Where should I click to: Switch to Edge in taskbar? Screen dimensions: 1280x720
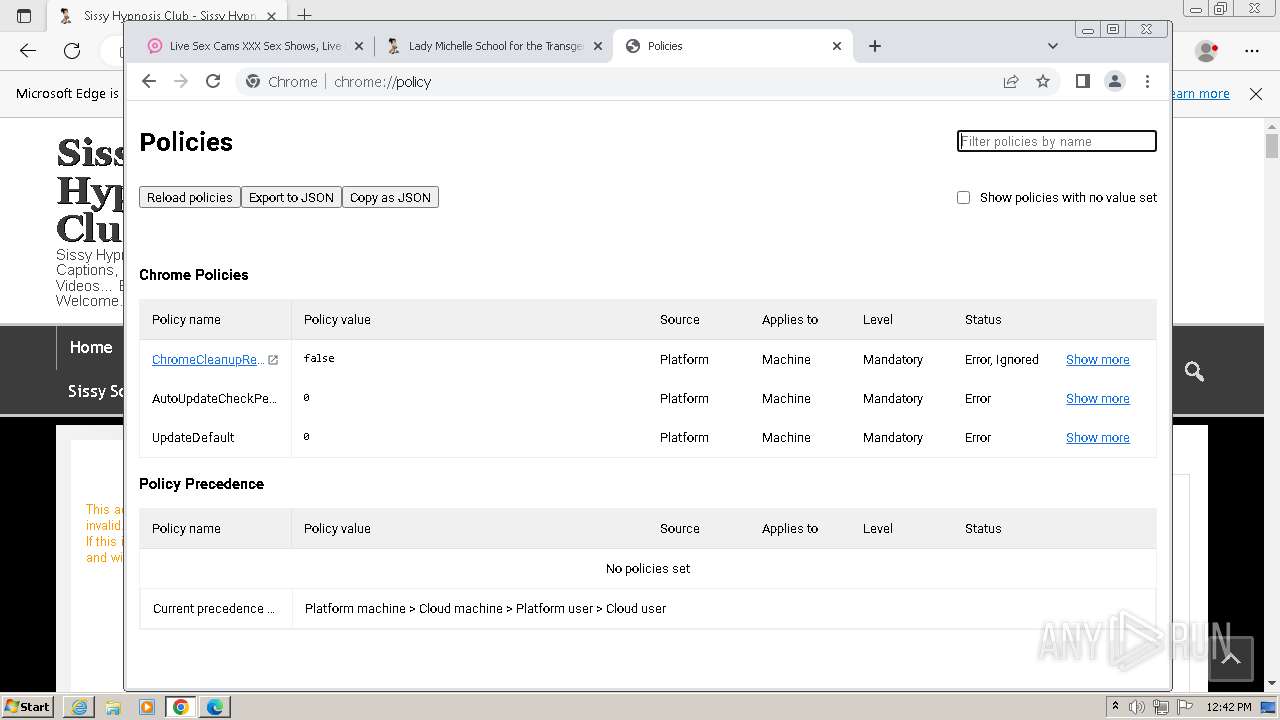[215, 706]
